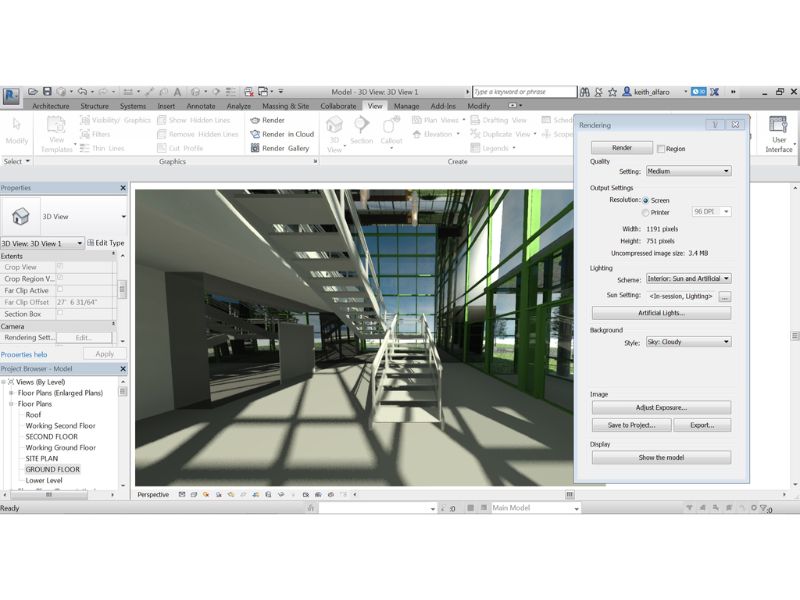Screen dimensions: 800x600
Task: Click the 3D View house icon in Properties
Action: 20,216
